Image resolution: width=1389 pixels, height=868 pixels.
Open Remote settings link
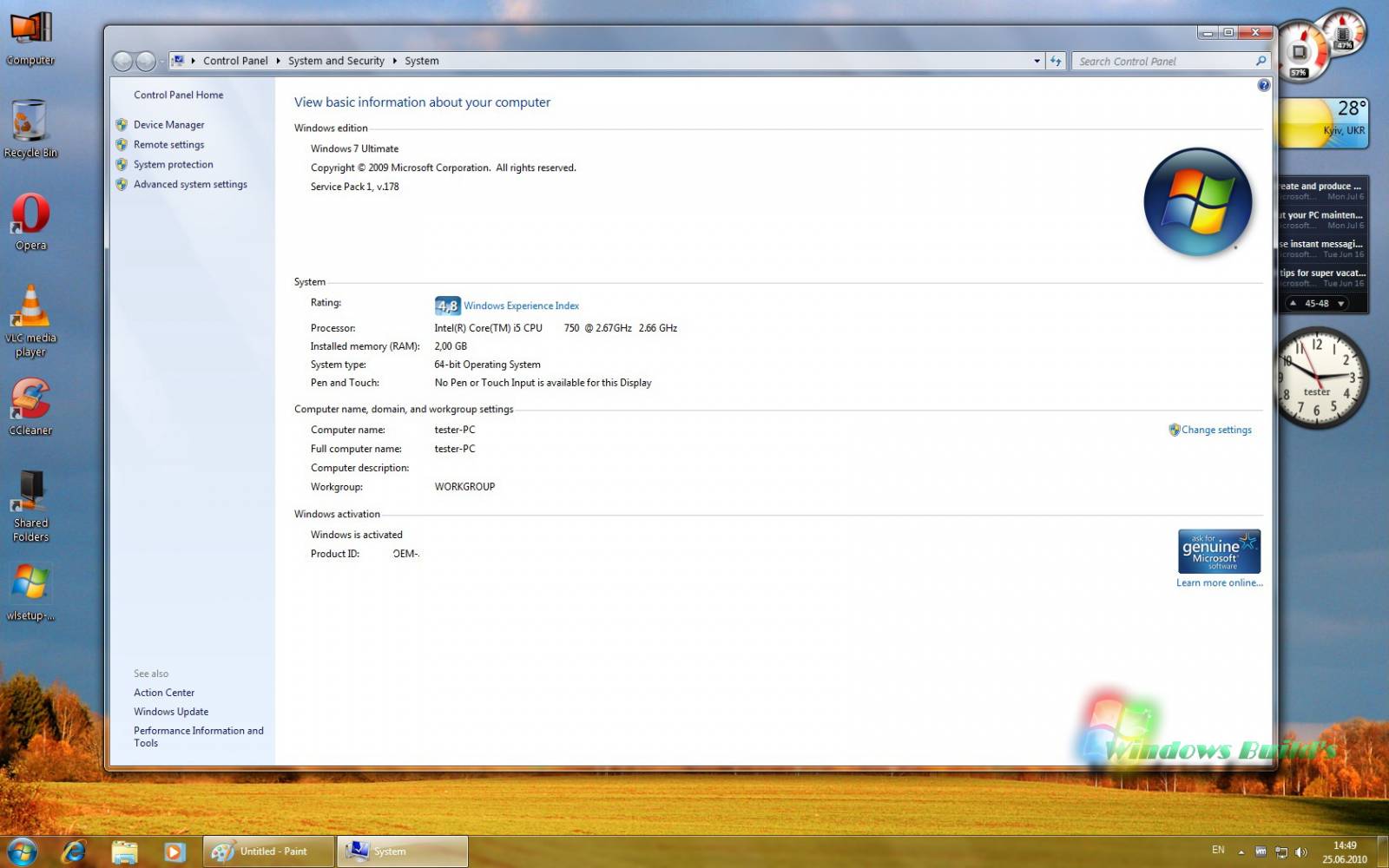168,145
